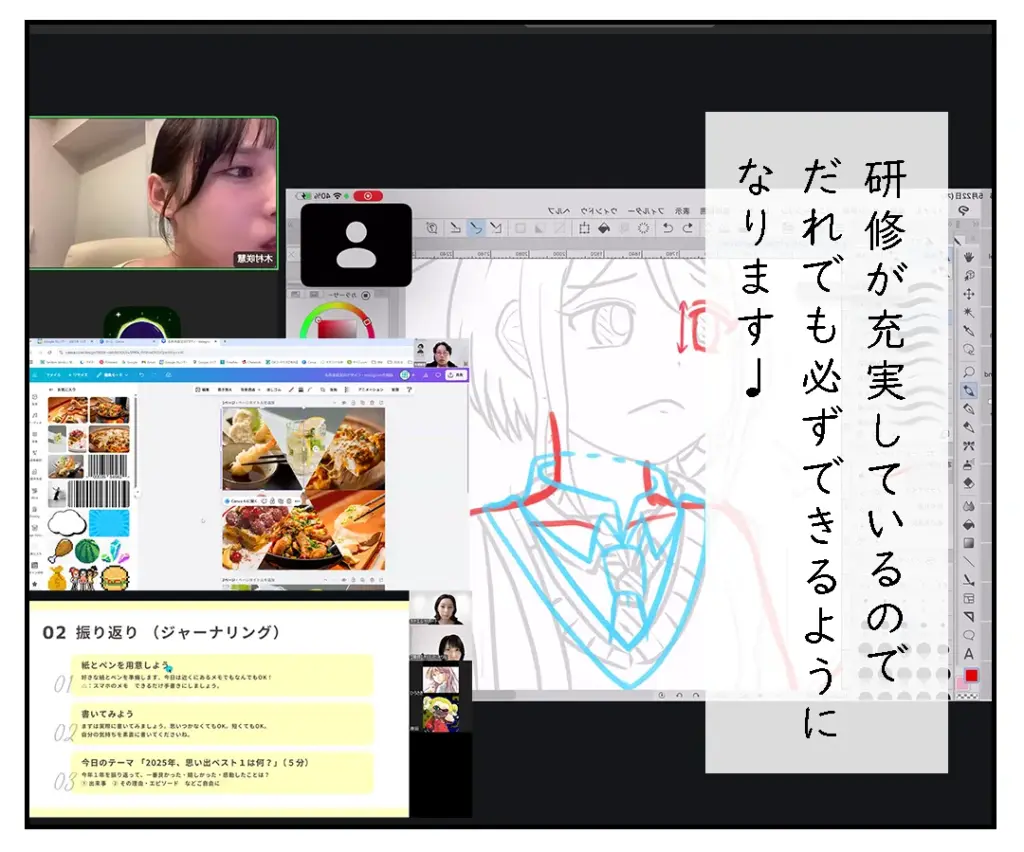Select the Lasso selection tool
This screenshot has width=1024, height=852.
tap(969, 350)
